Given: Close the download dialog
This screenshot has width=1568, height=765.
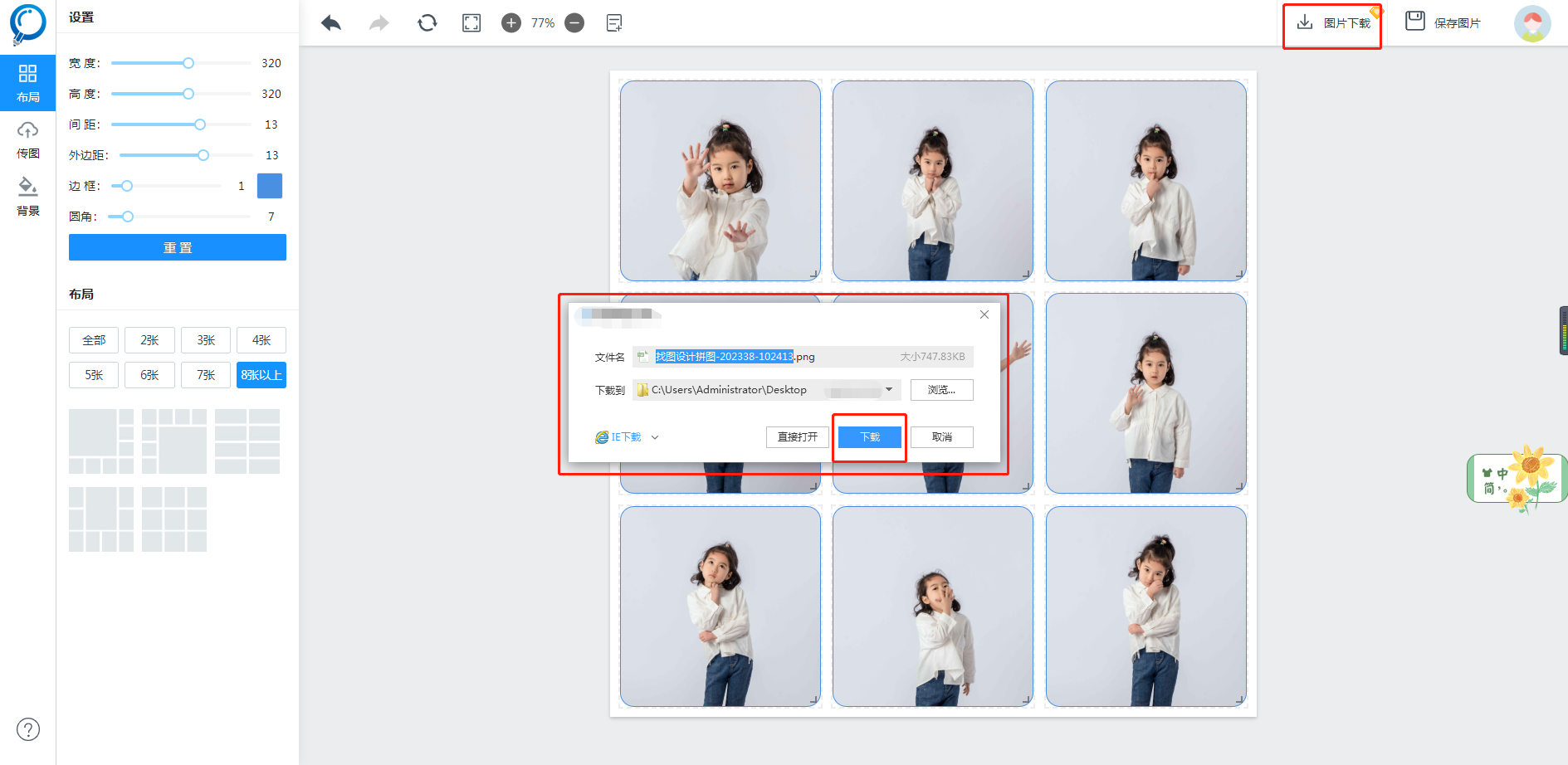Looking at the screenshot, I should 984,314.
